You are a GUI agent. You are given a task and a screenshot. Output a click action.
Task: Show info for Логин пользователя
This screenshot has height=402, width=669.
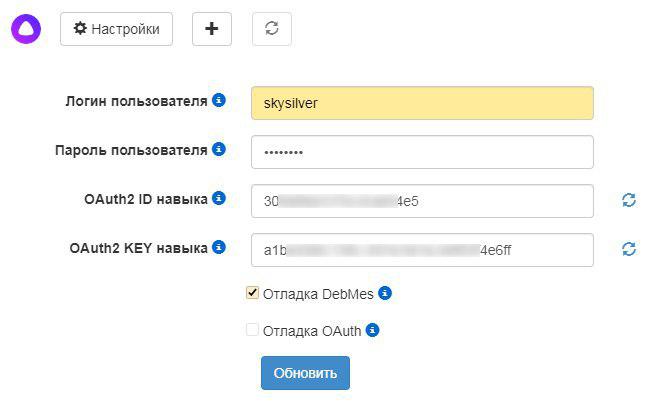click(x=219, y=101)
